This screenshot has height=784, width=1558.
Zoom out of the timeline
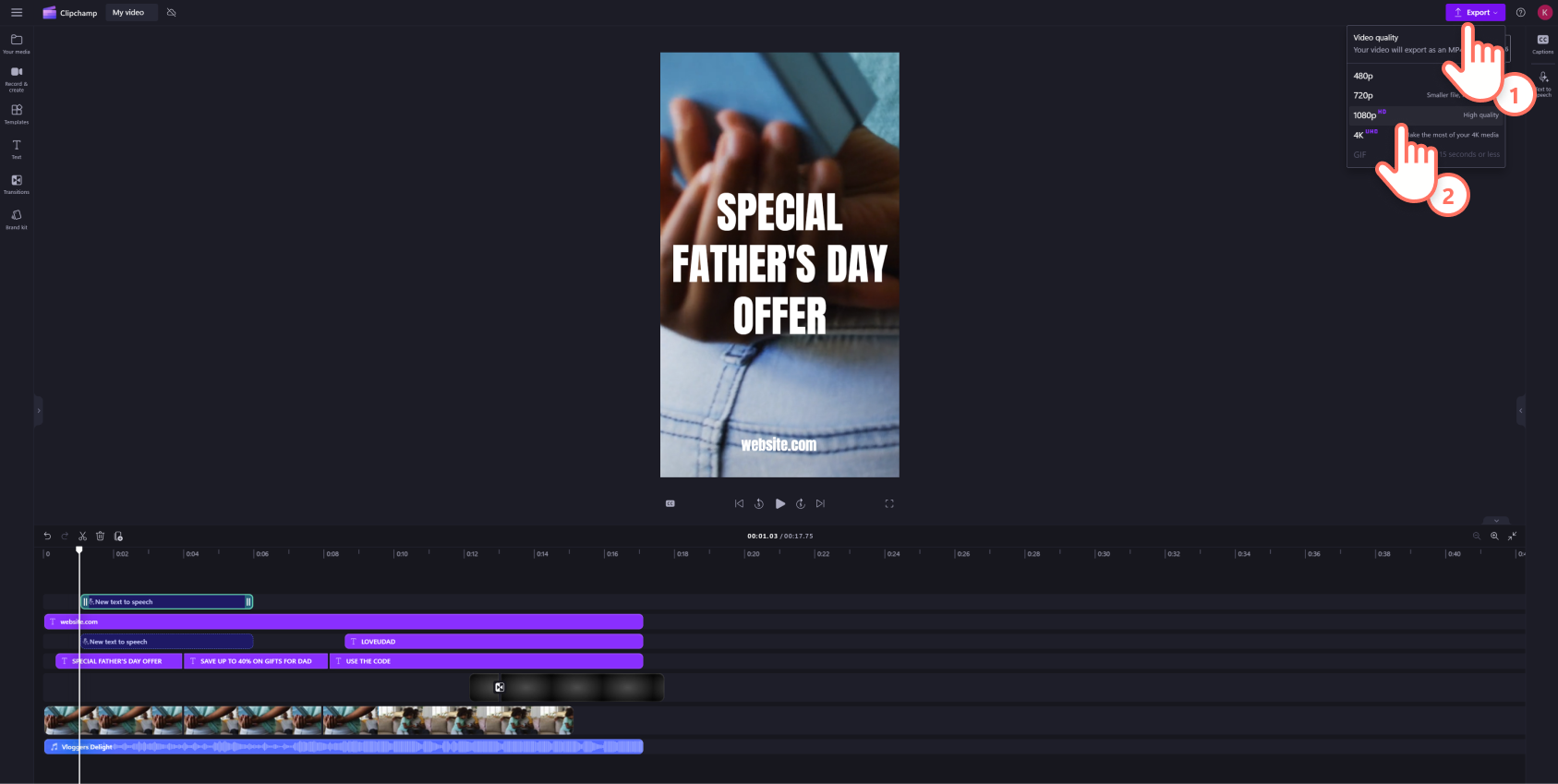(1477, 536)
